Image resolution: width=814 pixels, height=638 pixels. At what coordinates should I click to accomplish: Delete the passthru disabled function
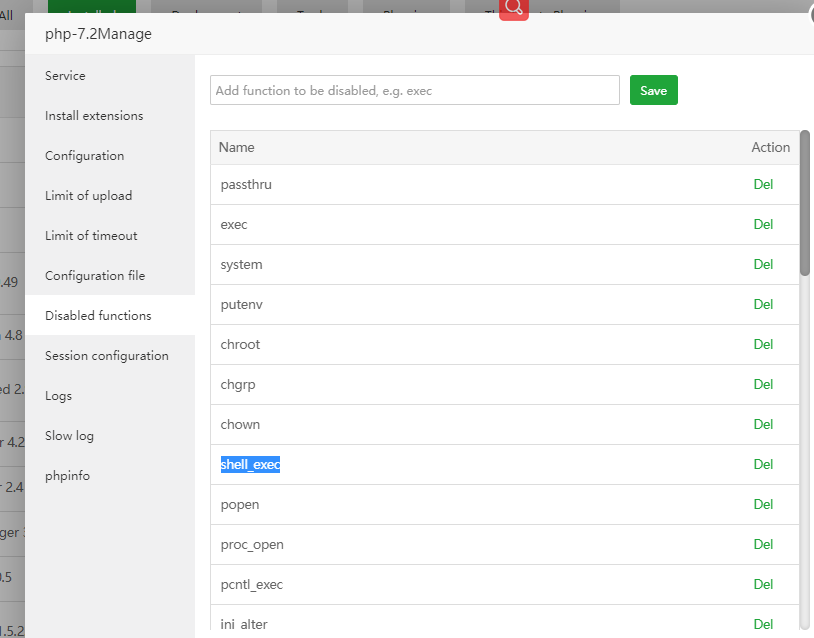(x=763, y=184)
